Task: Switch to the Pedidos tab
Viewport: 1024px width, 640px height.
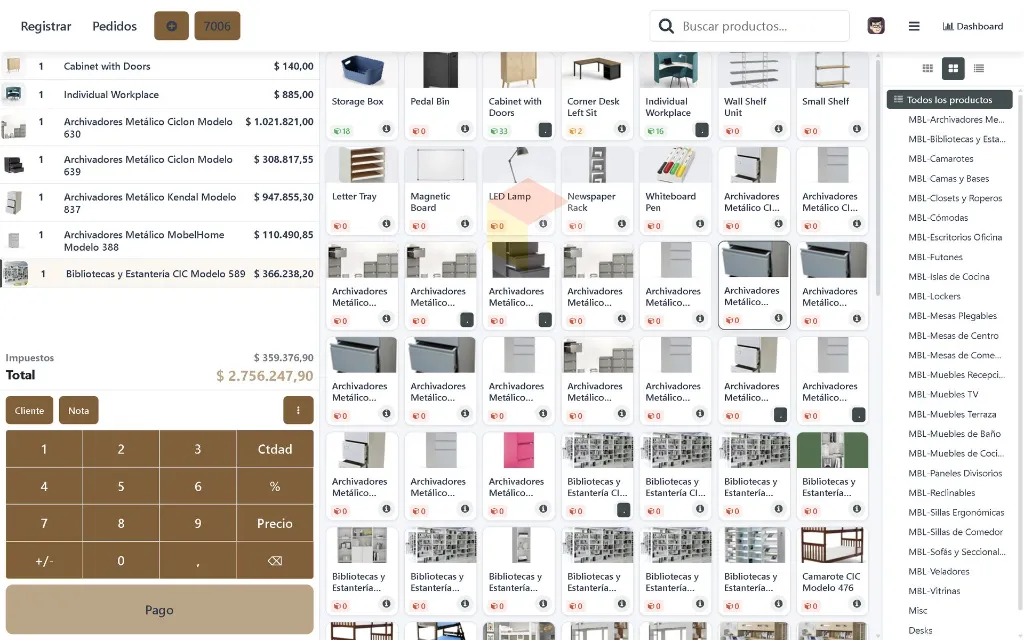Action: pyautogui.click(x=114, y=26)
